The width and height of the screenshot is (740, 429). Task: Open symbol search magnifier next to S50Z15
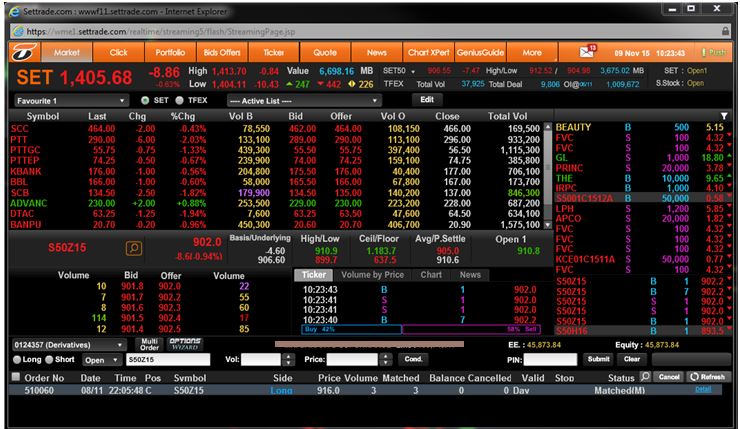pyautogui.click(x=134, y=248)
